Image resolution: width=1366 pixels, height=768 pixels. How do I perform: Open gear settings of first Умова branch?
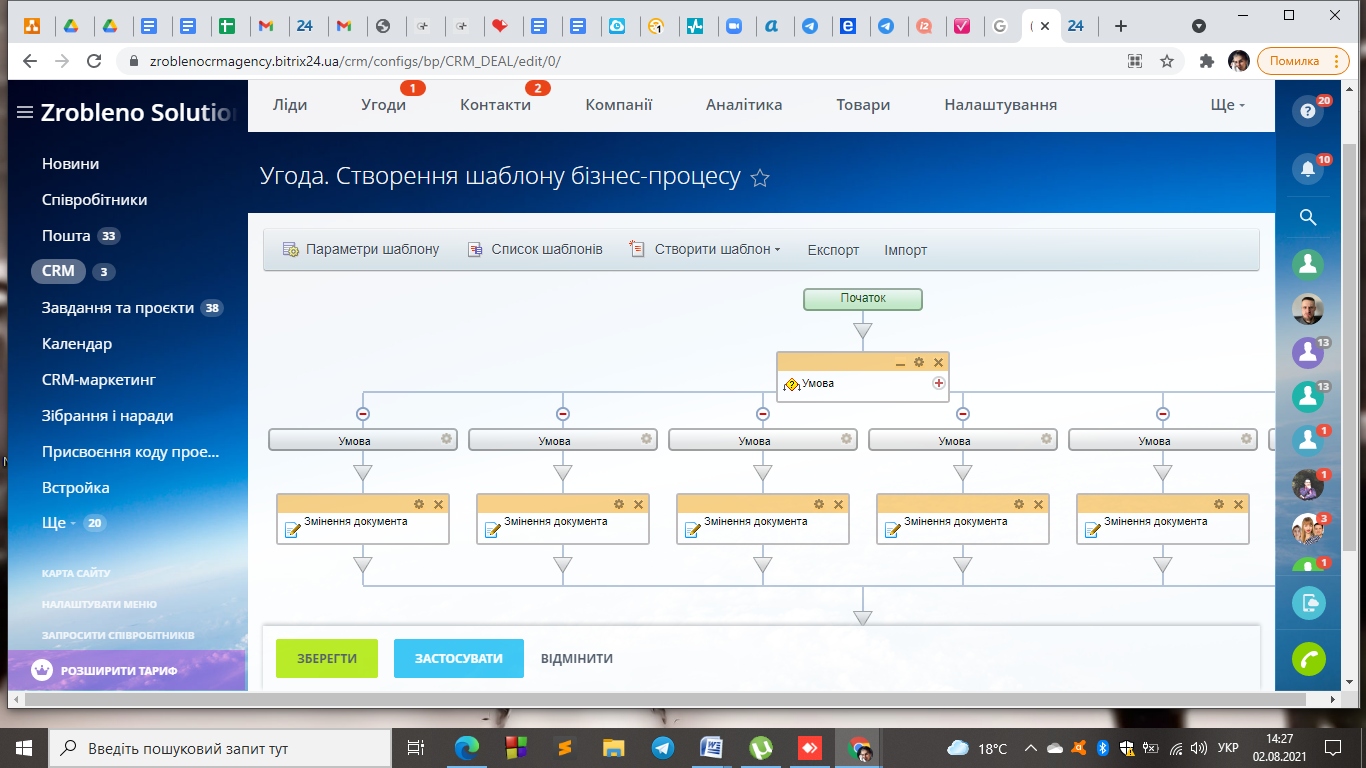coord(446,439)
